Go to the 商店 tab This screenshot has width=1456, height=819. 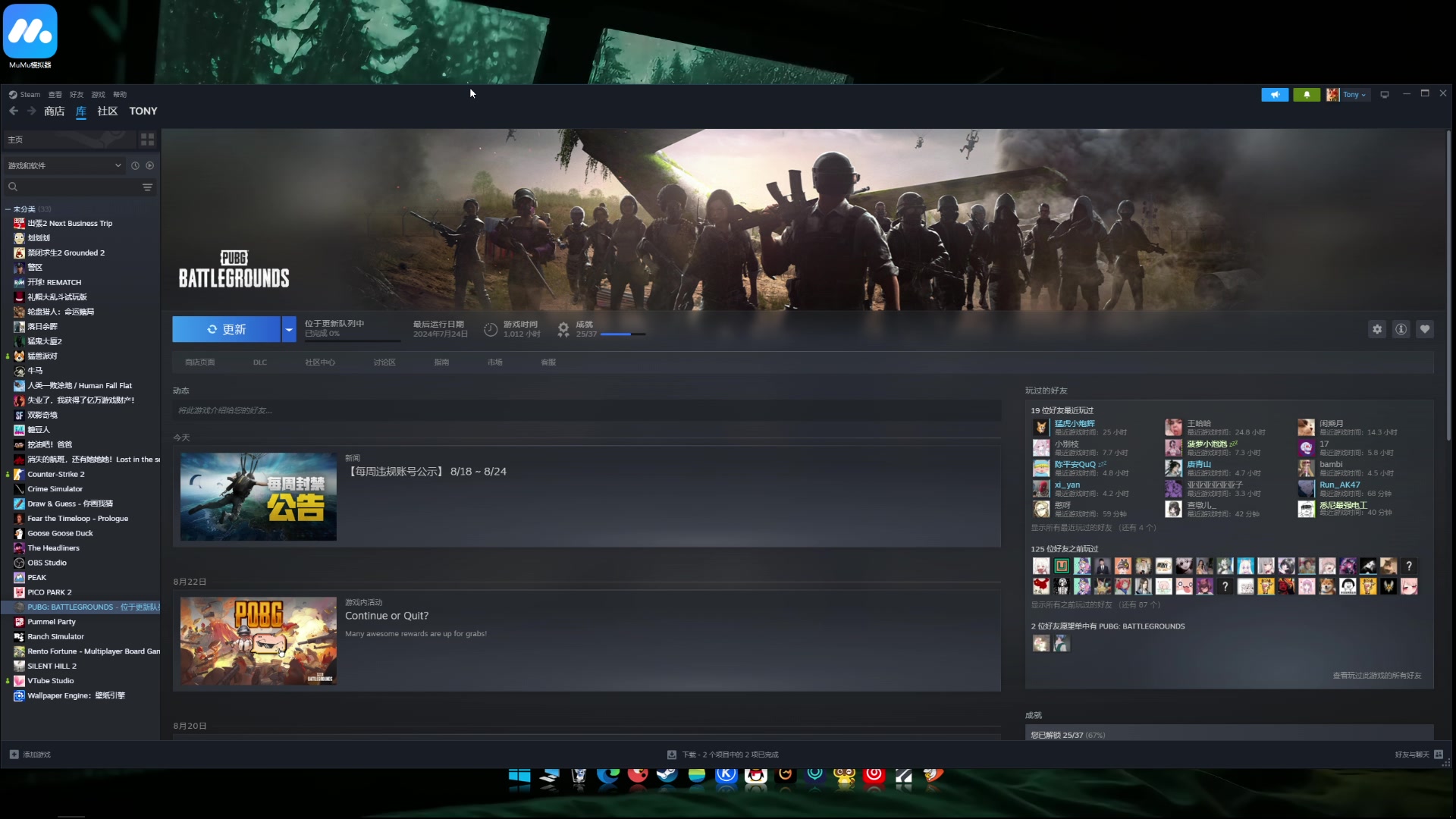pos(54,111)
